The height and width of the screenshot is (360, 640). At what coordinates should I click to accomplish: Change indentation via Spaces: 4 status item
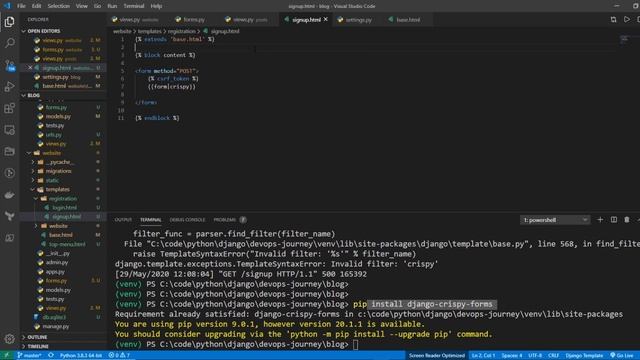pos(512,355)
